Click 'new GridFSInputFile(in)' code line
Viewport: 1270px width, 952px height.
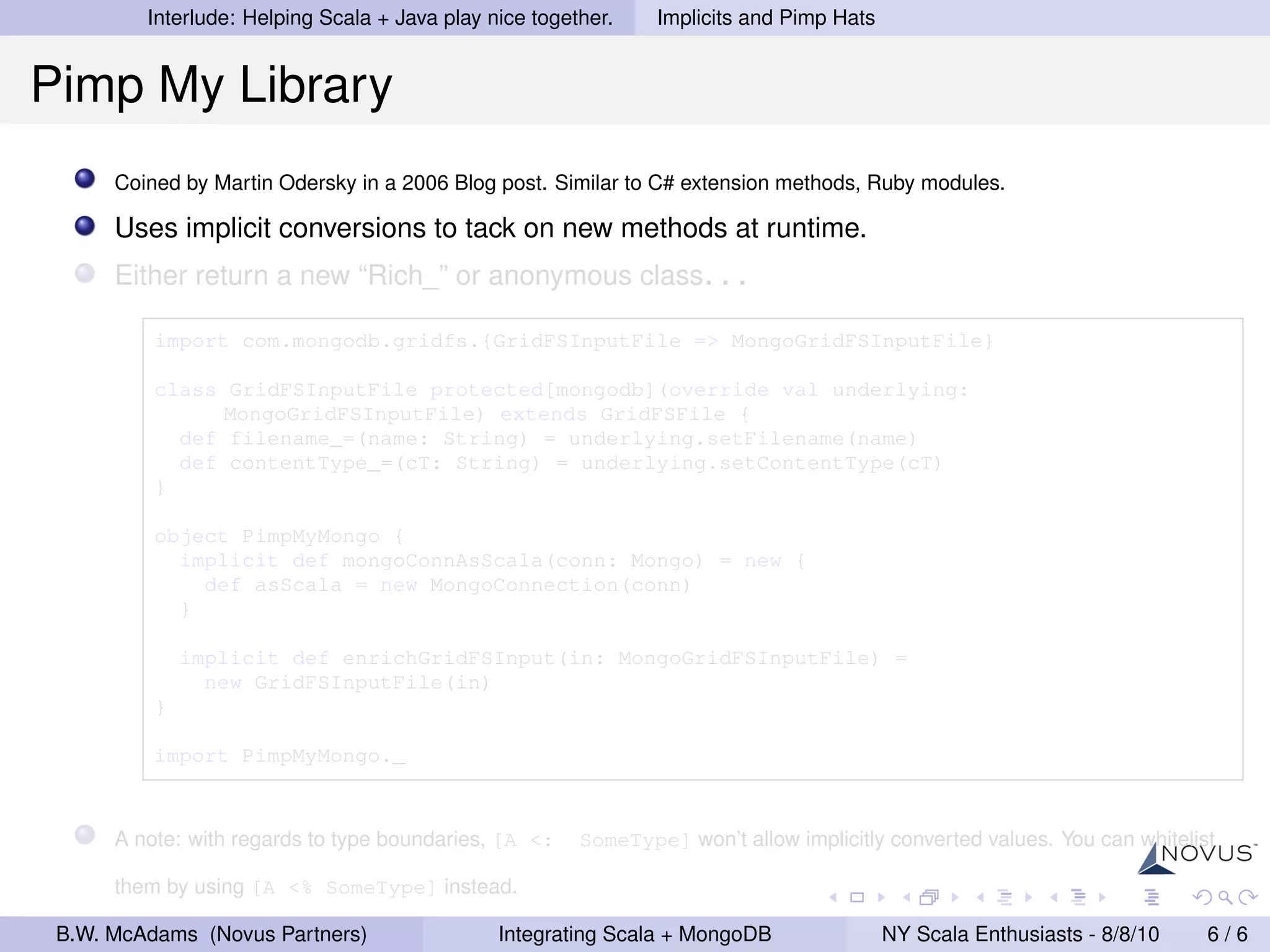(x=347, y=683)
